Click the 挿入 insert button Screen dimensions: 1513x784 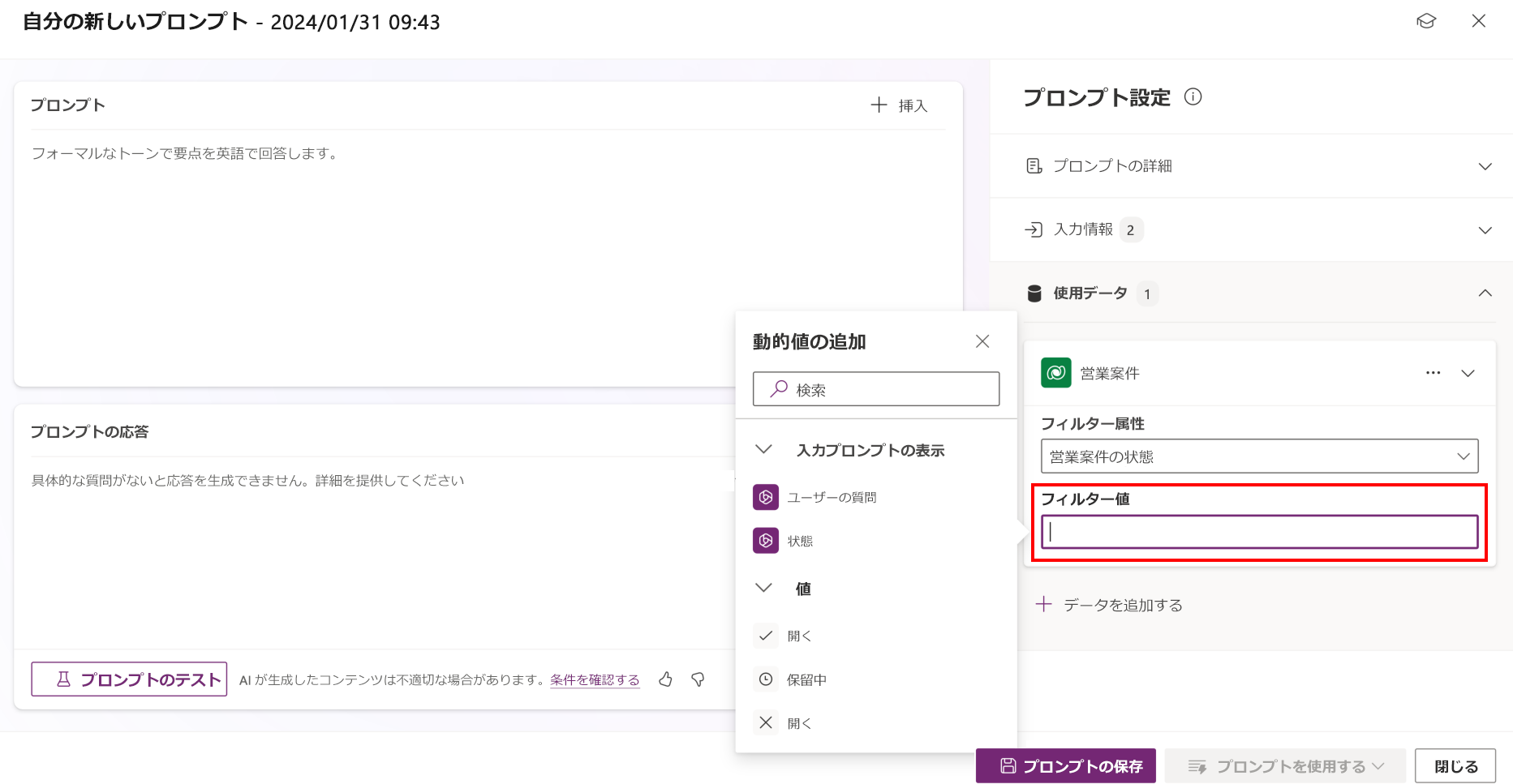click(899, 105)
